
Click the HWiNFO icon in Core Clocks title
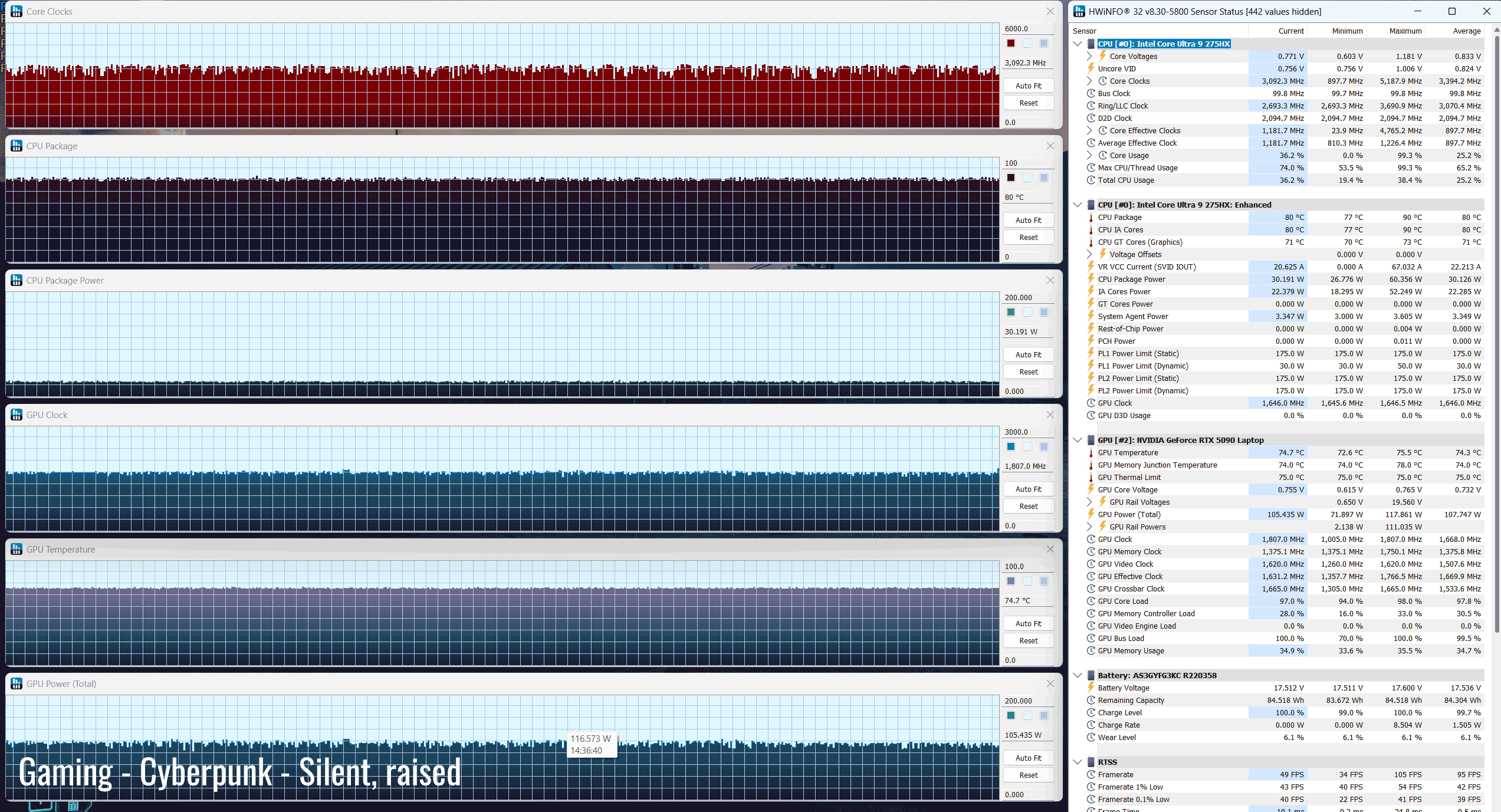[16, 11]
